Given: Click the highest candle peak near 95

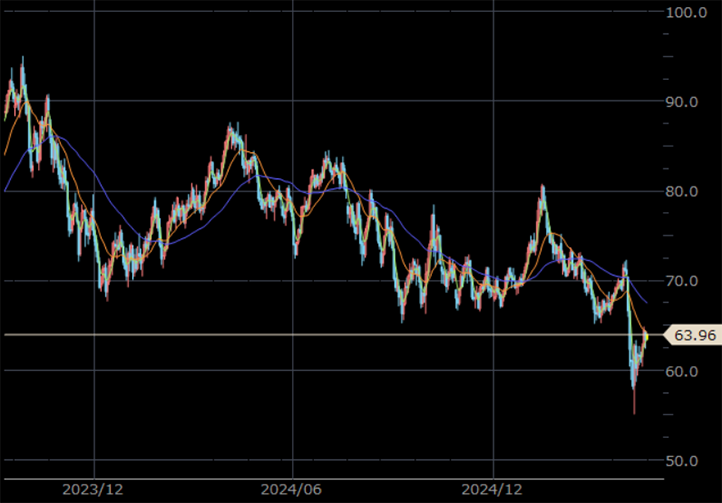Looking at the screenshot, I should [22, 60].
